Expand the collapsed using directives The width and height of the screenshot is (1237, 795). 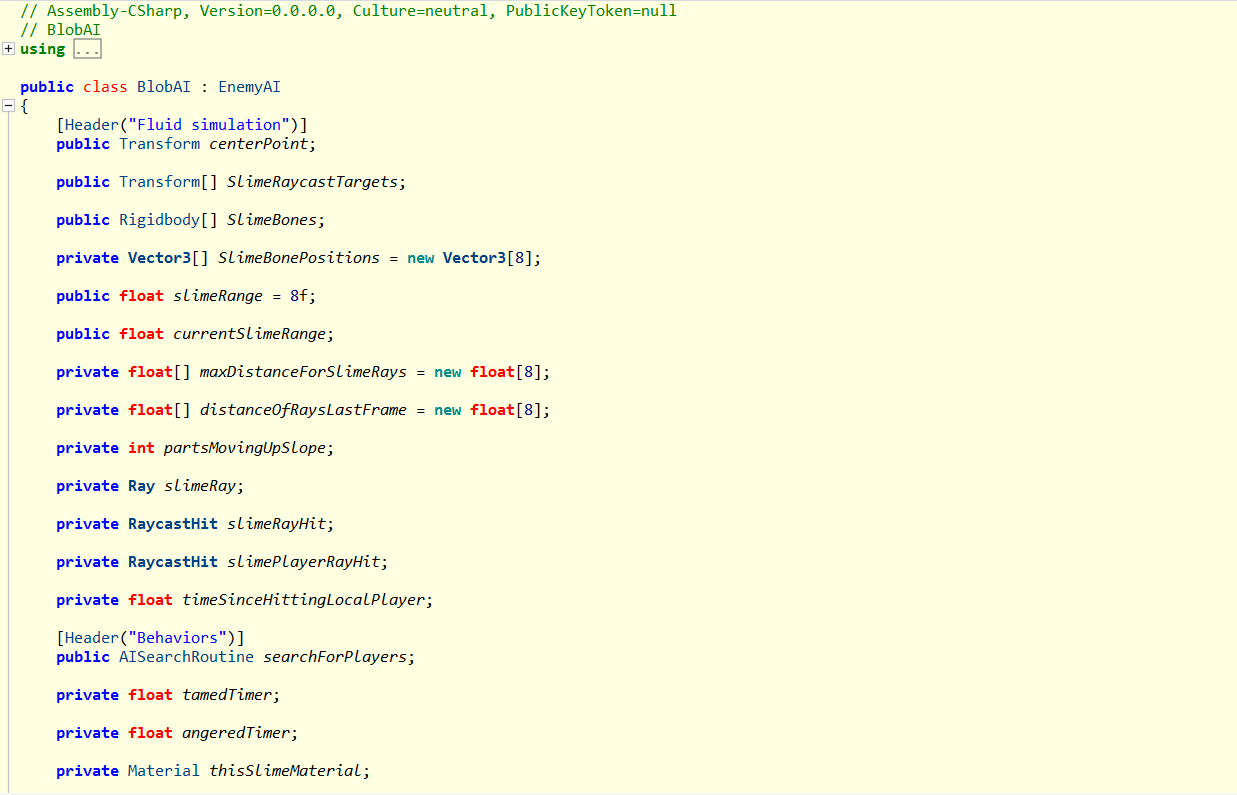click(x=8, y=49)
